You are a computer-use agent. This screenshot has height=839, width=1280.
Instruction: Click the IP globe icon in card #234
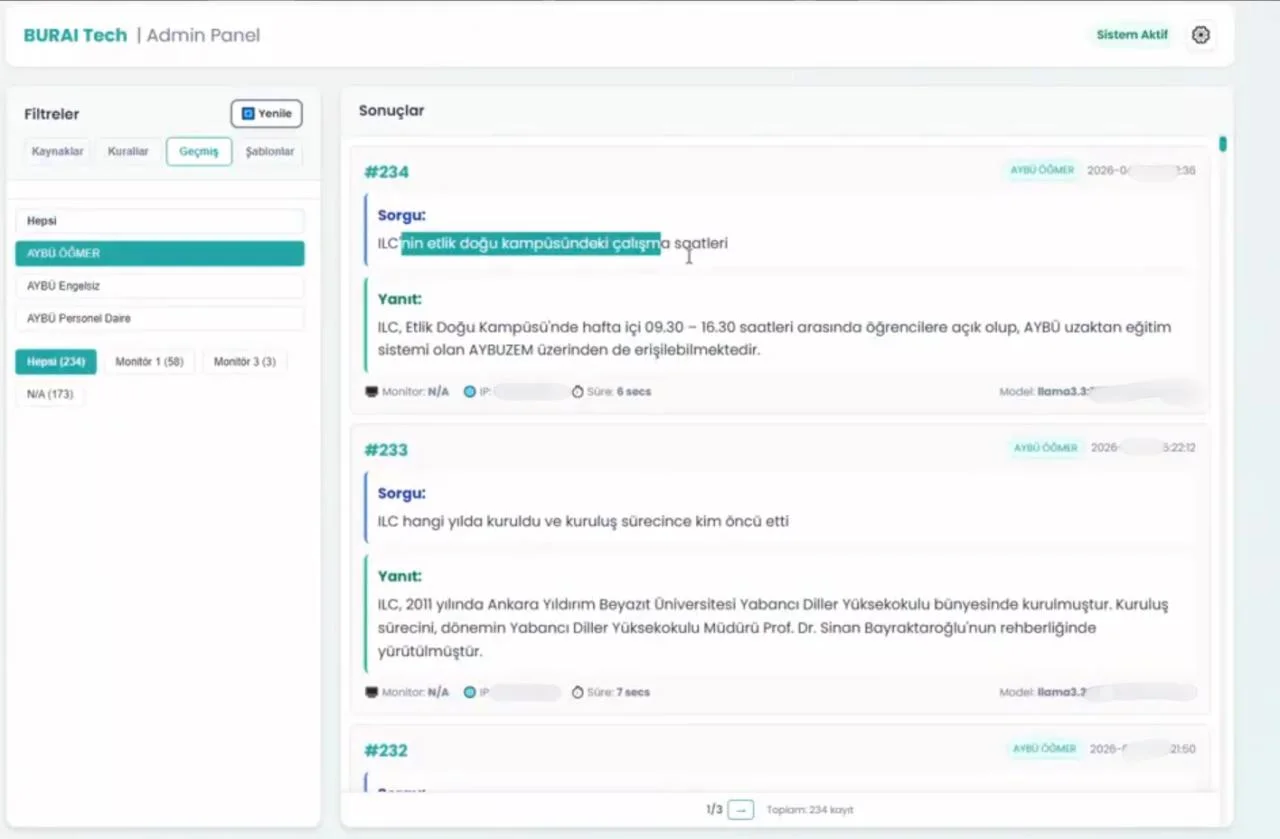(x=470, y=392)
